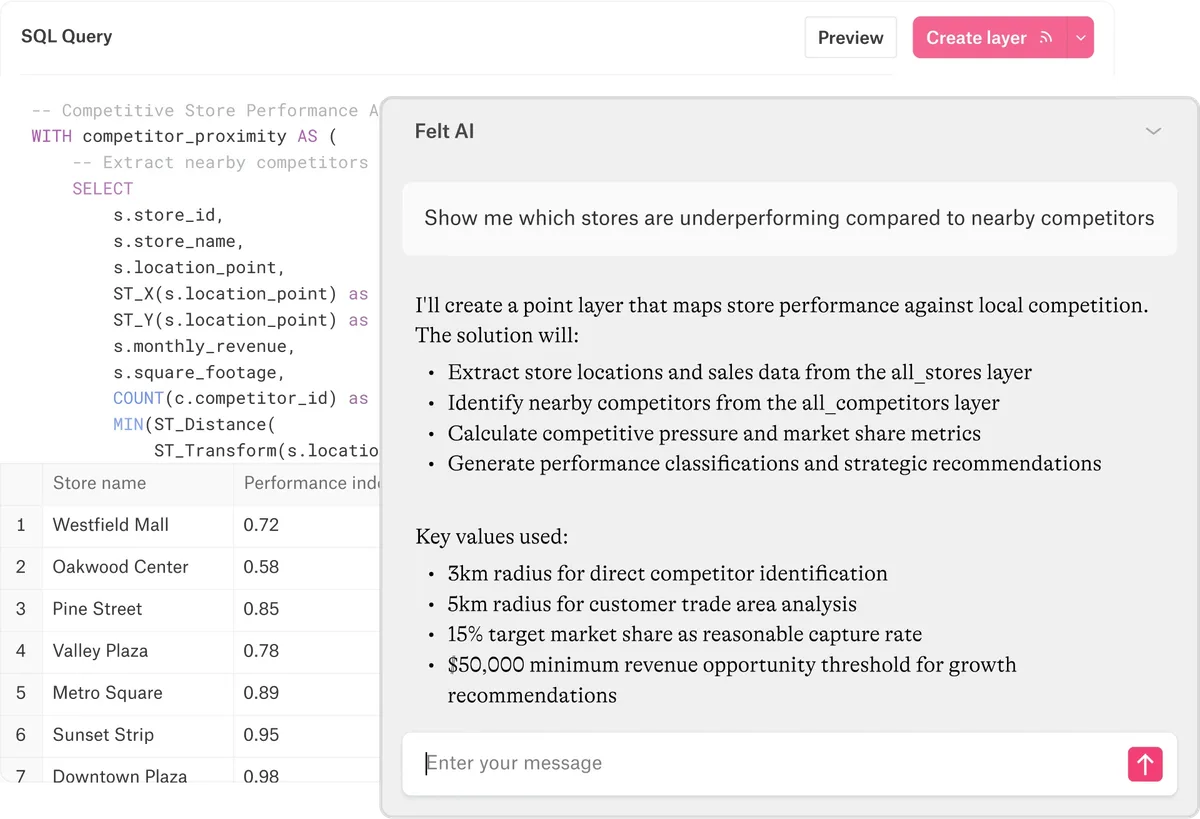Select performance value 0.89
Viewport: 1200px width, 819px height.
pyautogui.click(x=307, y=693)
